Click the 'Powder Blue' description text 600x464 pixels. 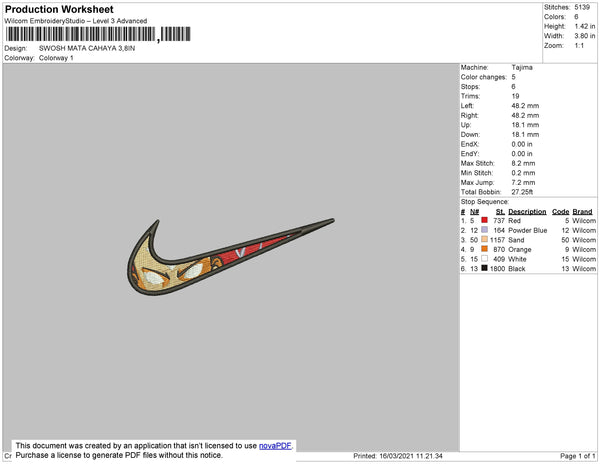(x=528, y=230)
